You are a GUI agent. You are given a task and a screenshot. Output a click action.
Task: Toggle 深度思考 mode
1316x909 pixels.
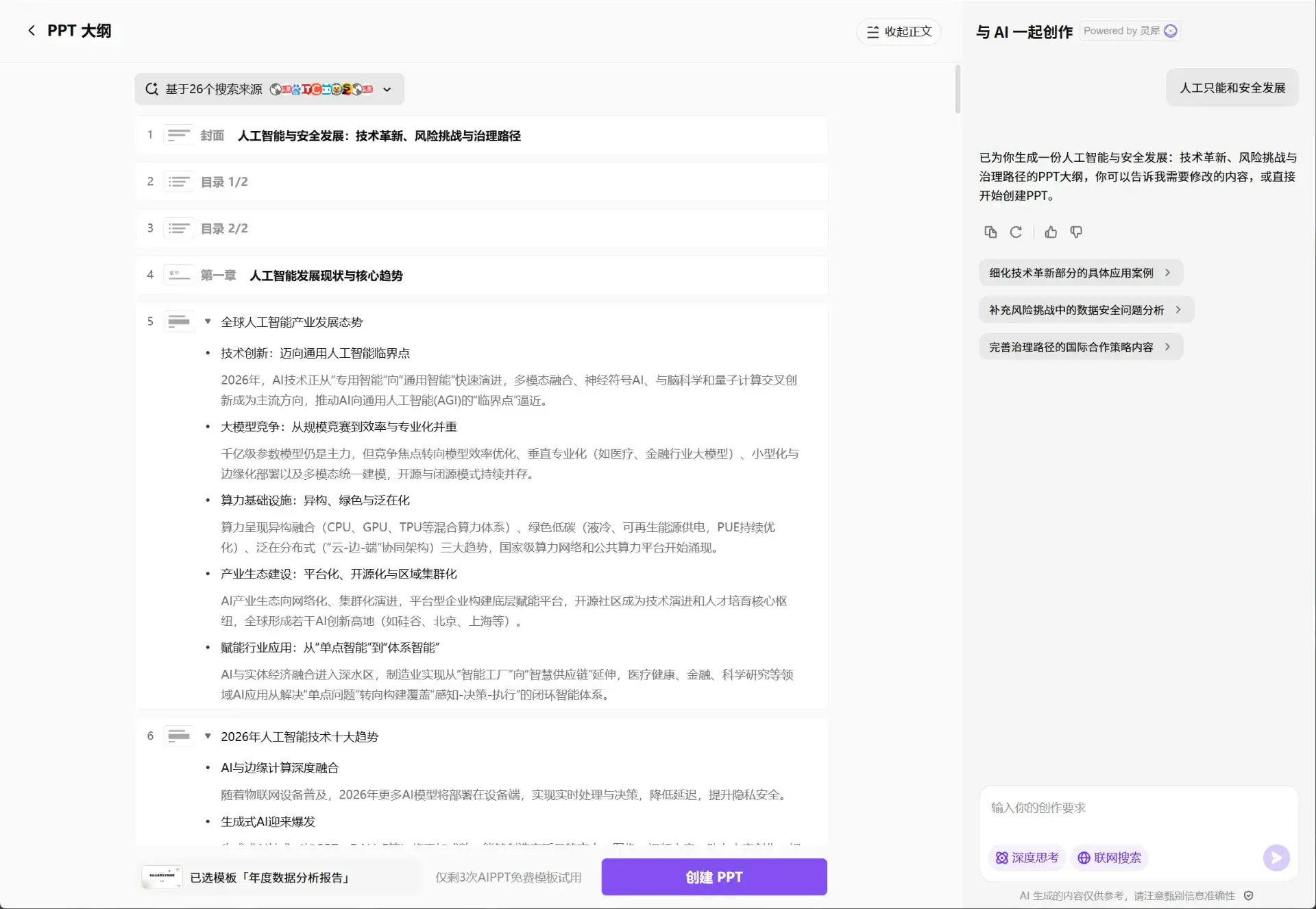[1027, 858]
